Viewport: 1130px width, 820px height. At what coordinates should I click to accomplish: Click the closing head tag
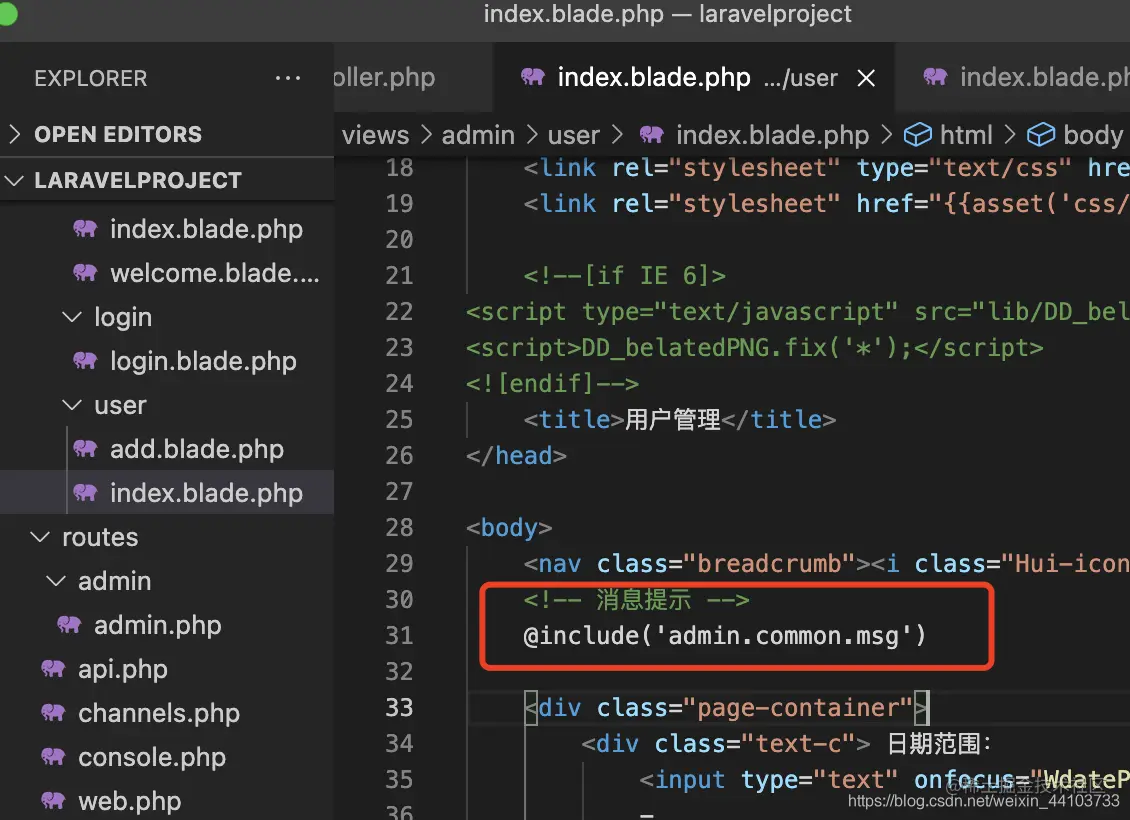[x=516, y=455]
